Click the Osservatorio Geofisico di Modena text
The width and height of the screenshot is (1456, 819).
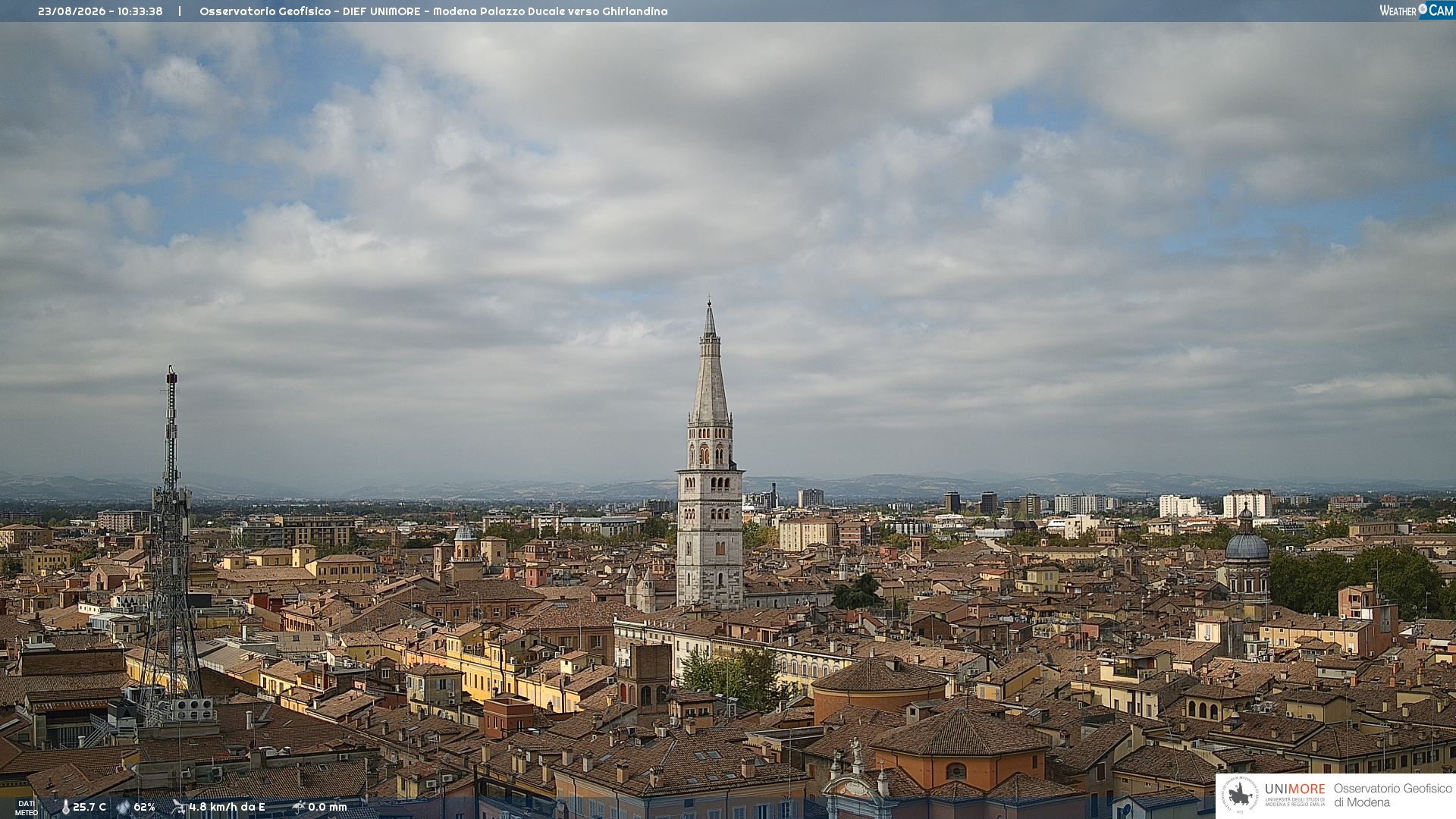point(1392,795)
